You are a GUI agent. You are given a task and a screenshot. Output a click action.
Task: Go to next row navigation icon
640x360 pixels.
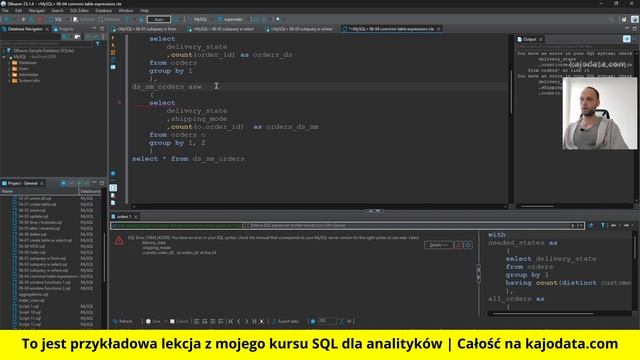point(246,322)
